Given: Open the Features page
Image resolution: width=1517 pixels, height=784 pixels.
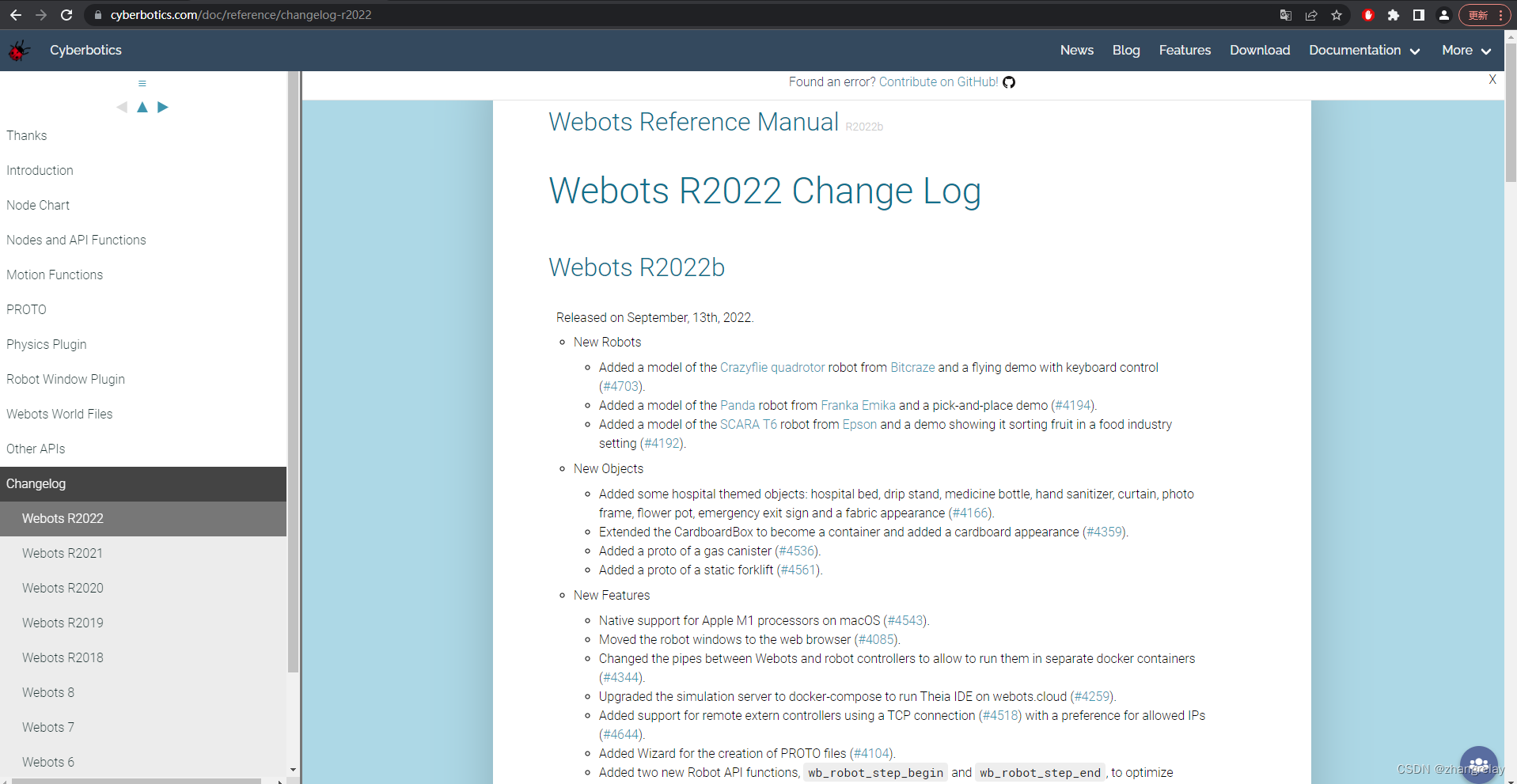Looking at the screenshot, I should pyautogui.click(x=1185, y=50).
